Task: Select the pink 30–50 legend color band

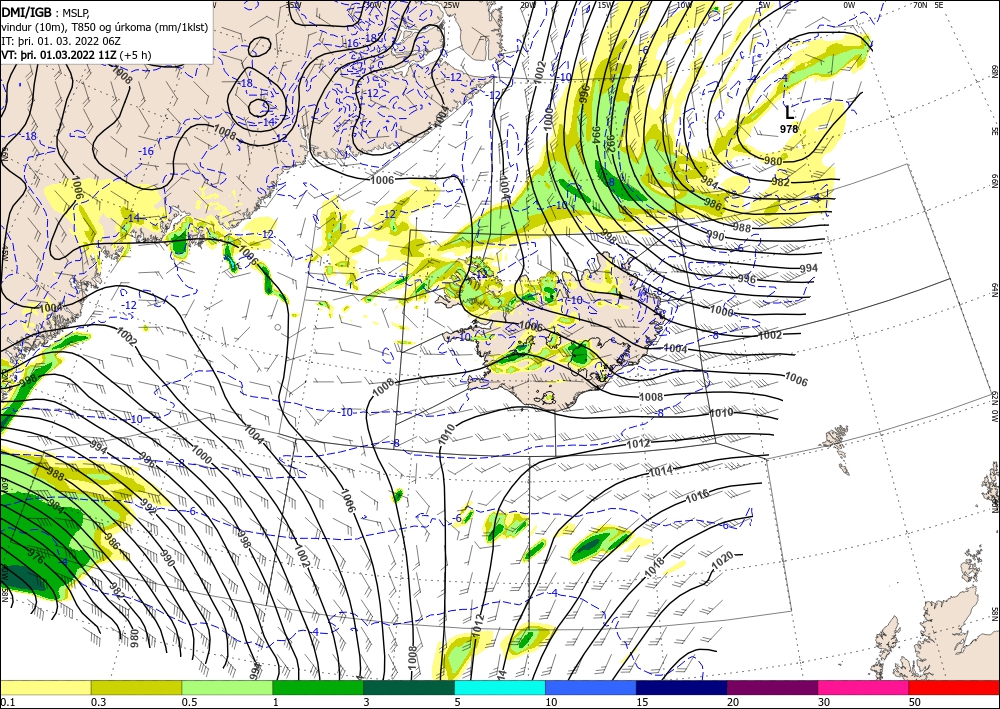Action: coord(864,687)
